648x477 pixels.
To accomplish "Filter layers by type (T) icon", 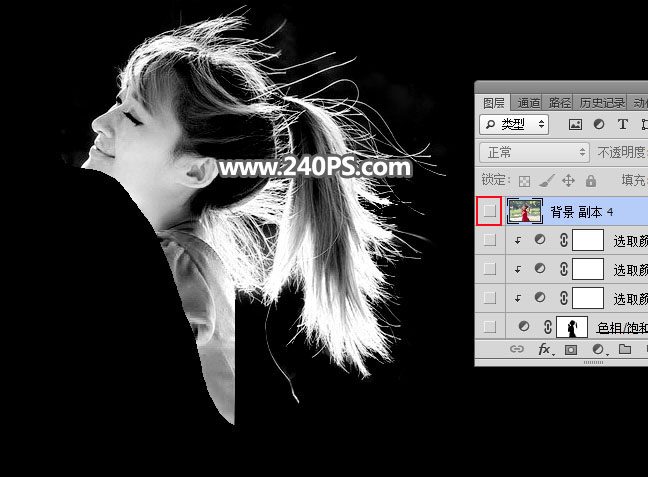I will pos(623,125).
